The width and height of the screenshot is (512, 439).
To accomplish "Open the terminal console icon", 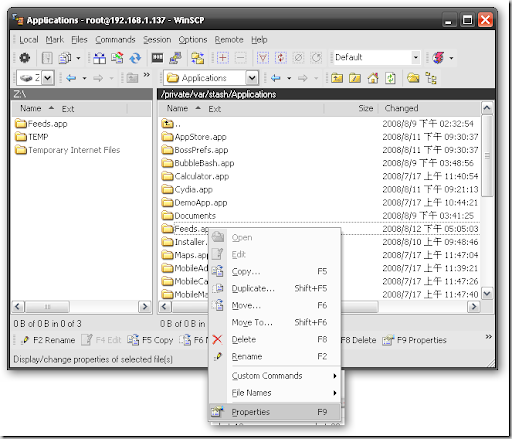I will (x=157, y=58).
